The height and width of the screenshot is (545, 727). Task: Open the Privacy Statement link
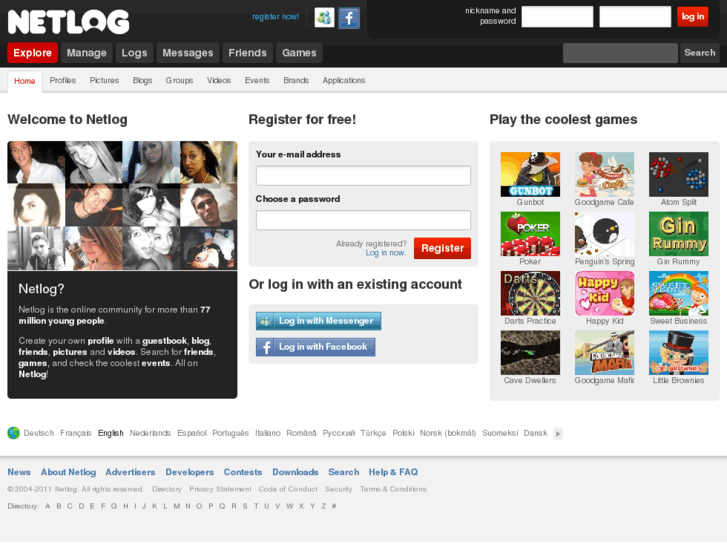(220, 489)
